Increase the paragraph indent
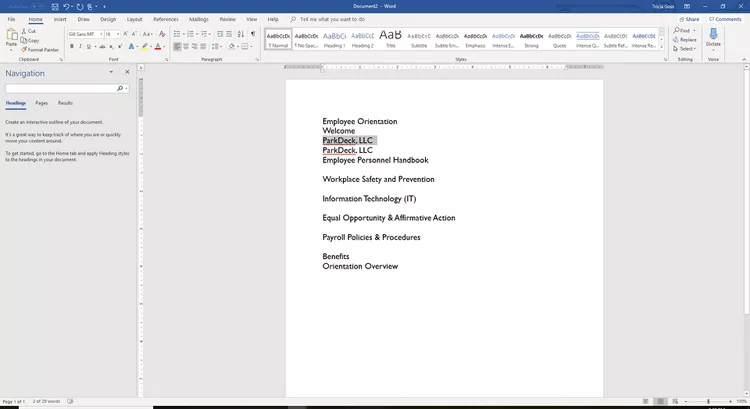 pyautogui.click(x=229, y=34)
